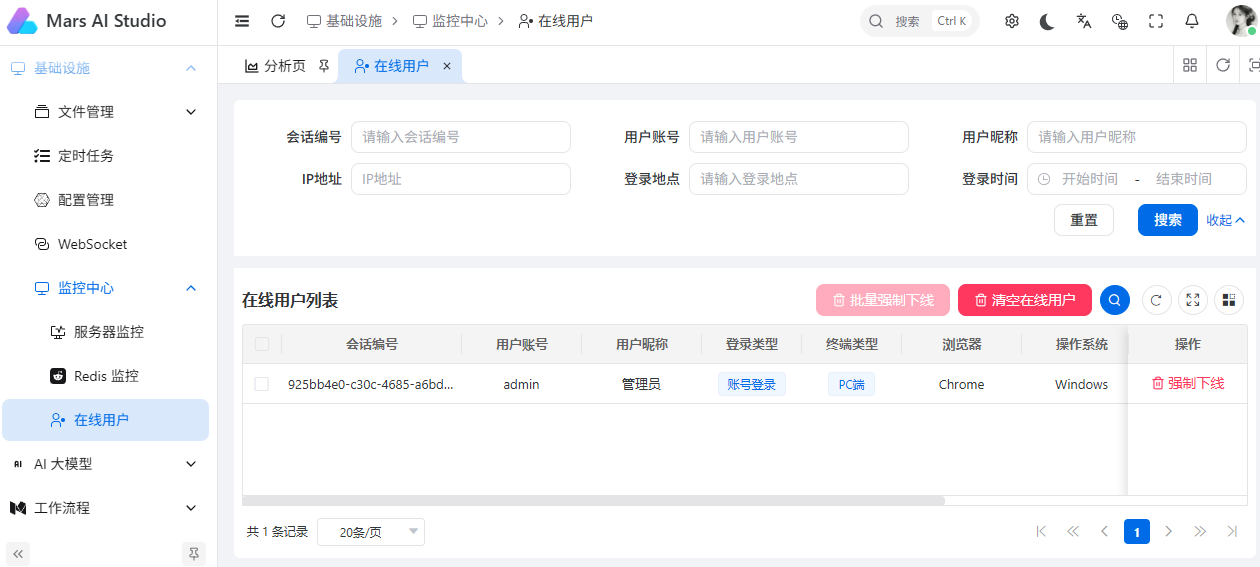Open Redis 监控 page
The image size is (1260, 567).
pos(108,376)
